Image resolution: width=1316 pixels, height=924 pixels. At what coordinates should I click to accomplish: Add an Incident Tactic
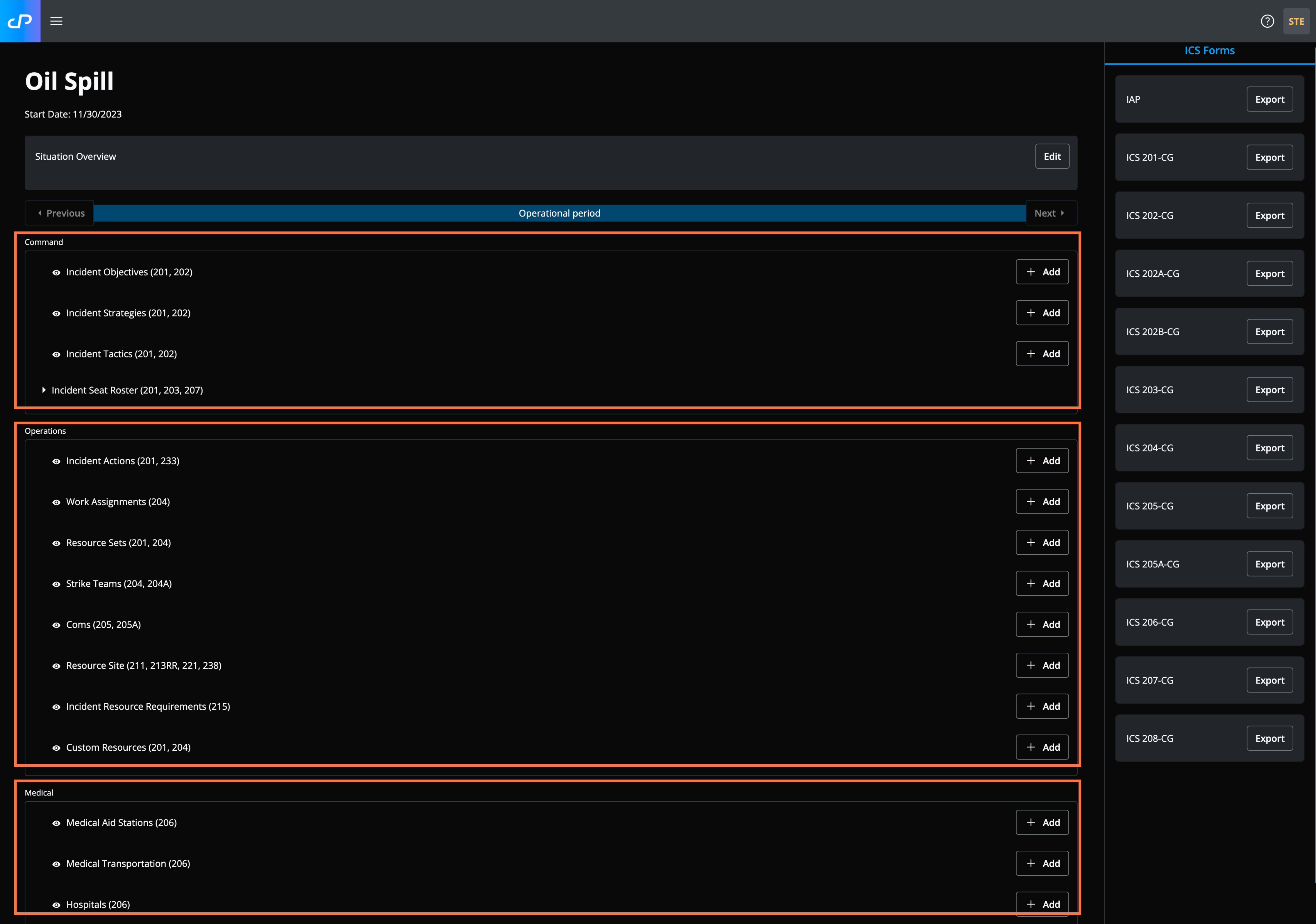pos(1042,354)
